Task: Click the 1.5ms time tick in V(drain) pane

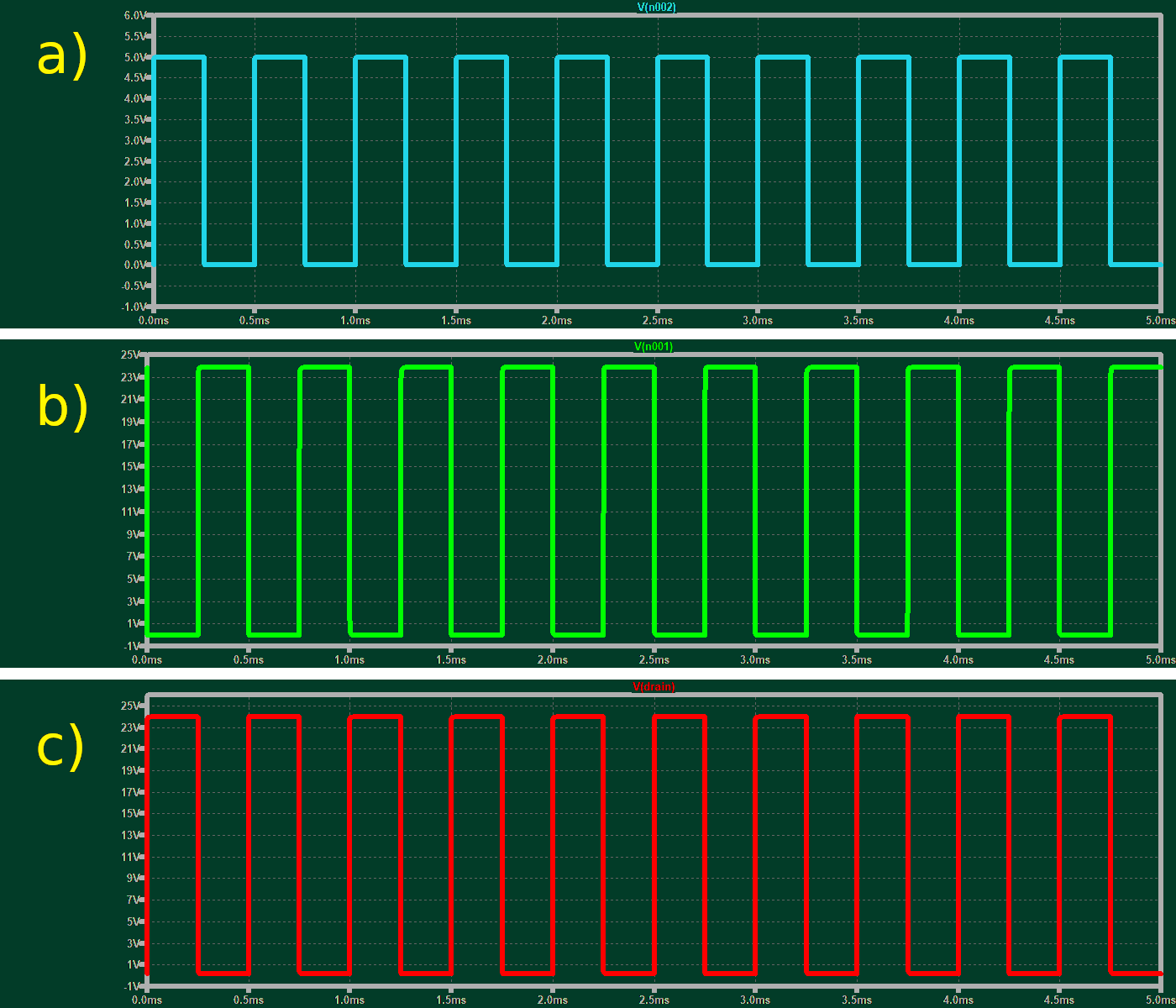Action: [x=451, y=1000]
